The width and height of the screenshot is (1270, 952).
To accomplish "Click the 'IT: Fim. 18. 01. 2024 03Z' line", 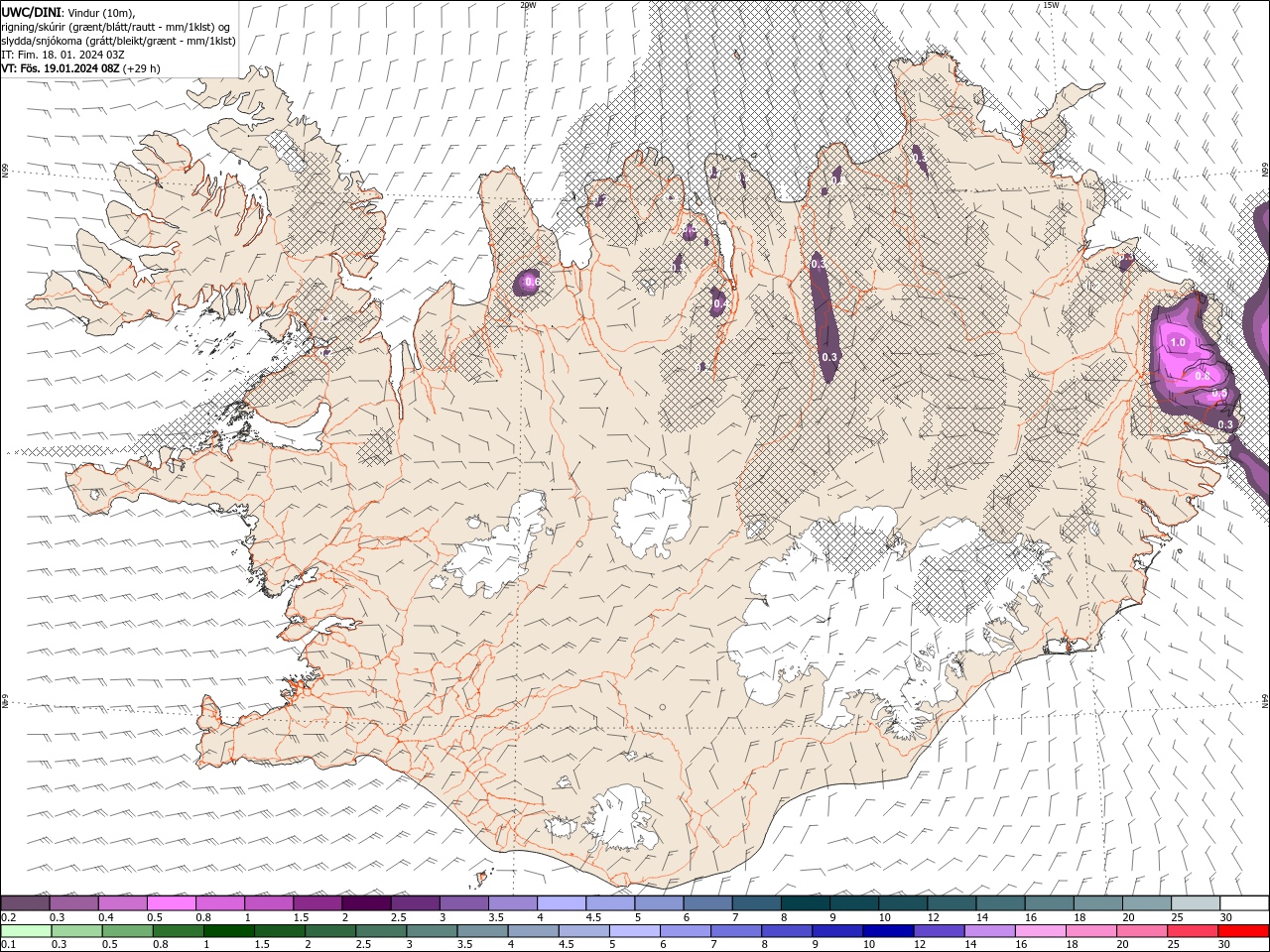I will click(x=63, y=55).
